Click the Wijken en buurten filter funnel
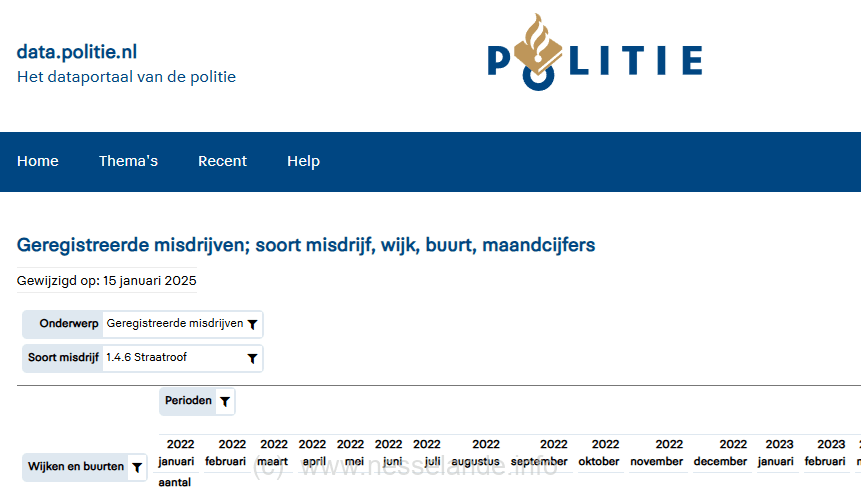 click(x=137, y=468)
